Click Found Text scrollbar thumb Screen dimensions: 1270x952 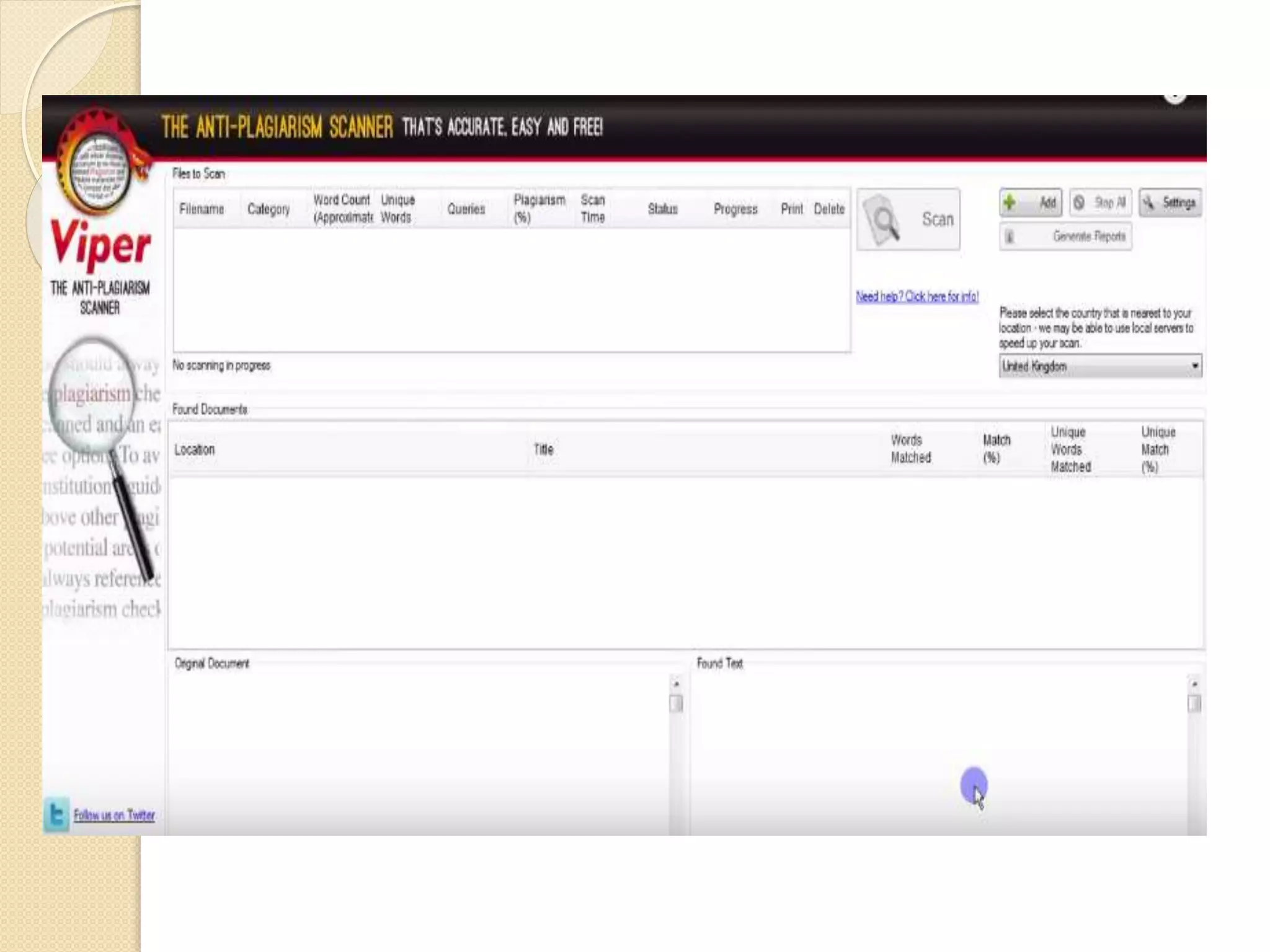pos(1194,703)
